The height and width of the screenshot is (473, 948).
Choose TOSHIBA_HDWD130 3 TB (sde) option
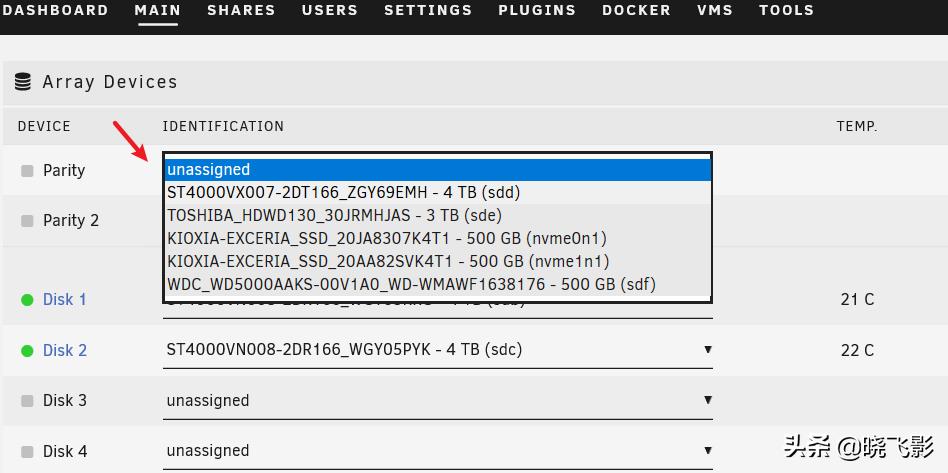(438, 215)
